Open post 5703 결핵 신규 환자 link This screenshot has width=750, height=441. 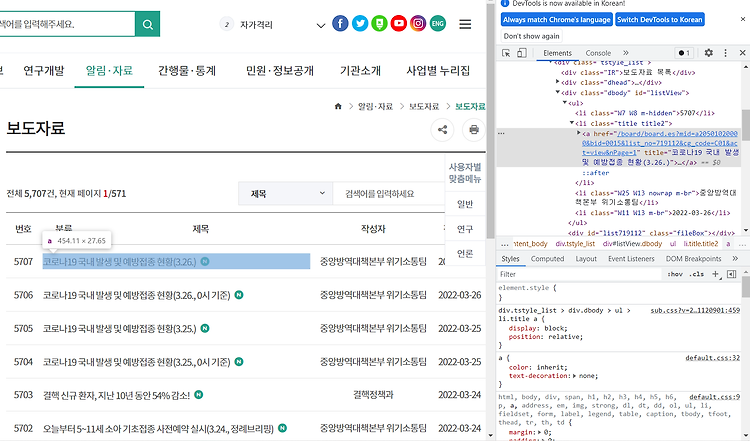pos(116,395)
